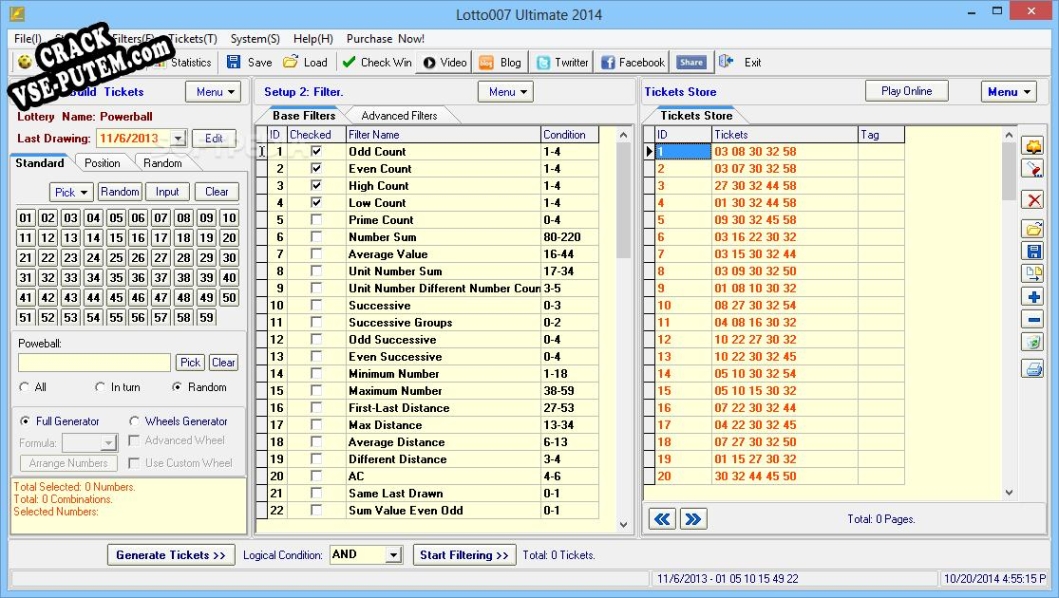Viewport: 1059px width, 598px height.
Task: Select number 25 in the number grid
Action: coord(116,257)
